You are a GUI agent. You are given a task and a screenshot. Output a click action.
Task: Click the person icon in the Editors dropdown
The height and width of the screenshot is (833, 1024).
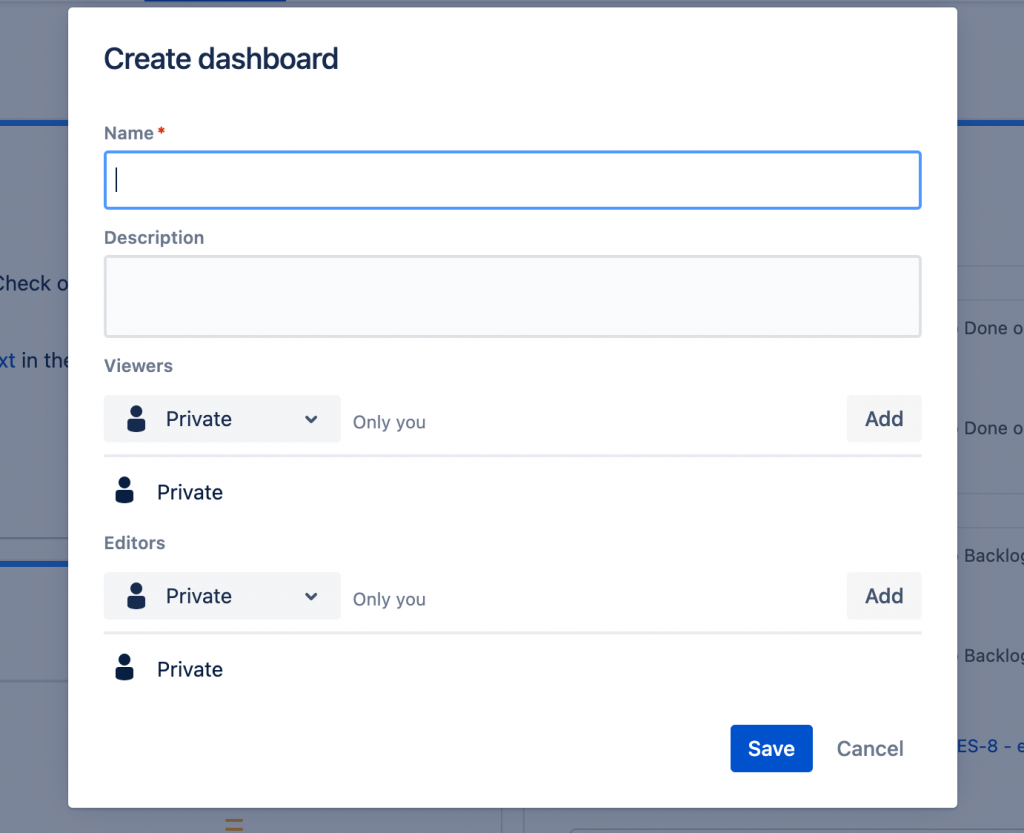pos(137,596)
